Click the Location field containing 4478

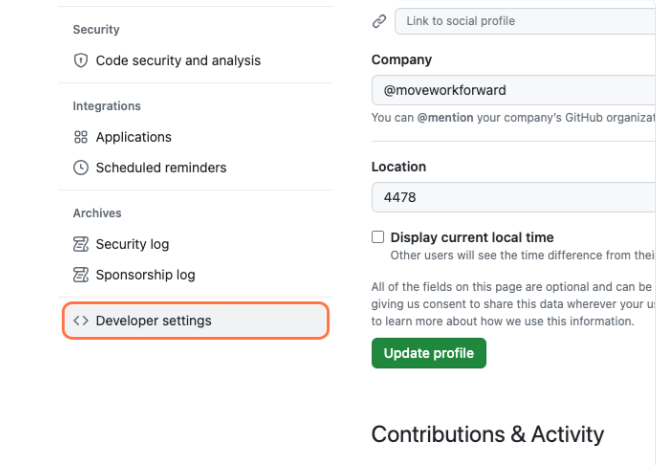[x=514, y=198]
